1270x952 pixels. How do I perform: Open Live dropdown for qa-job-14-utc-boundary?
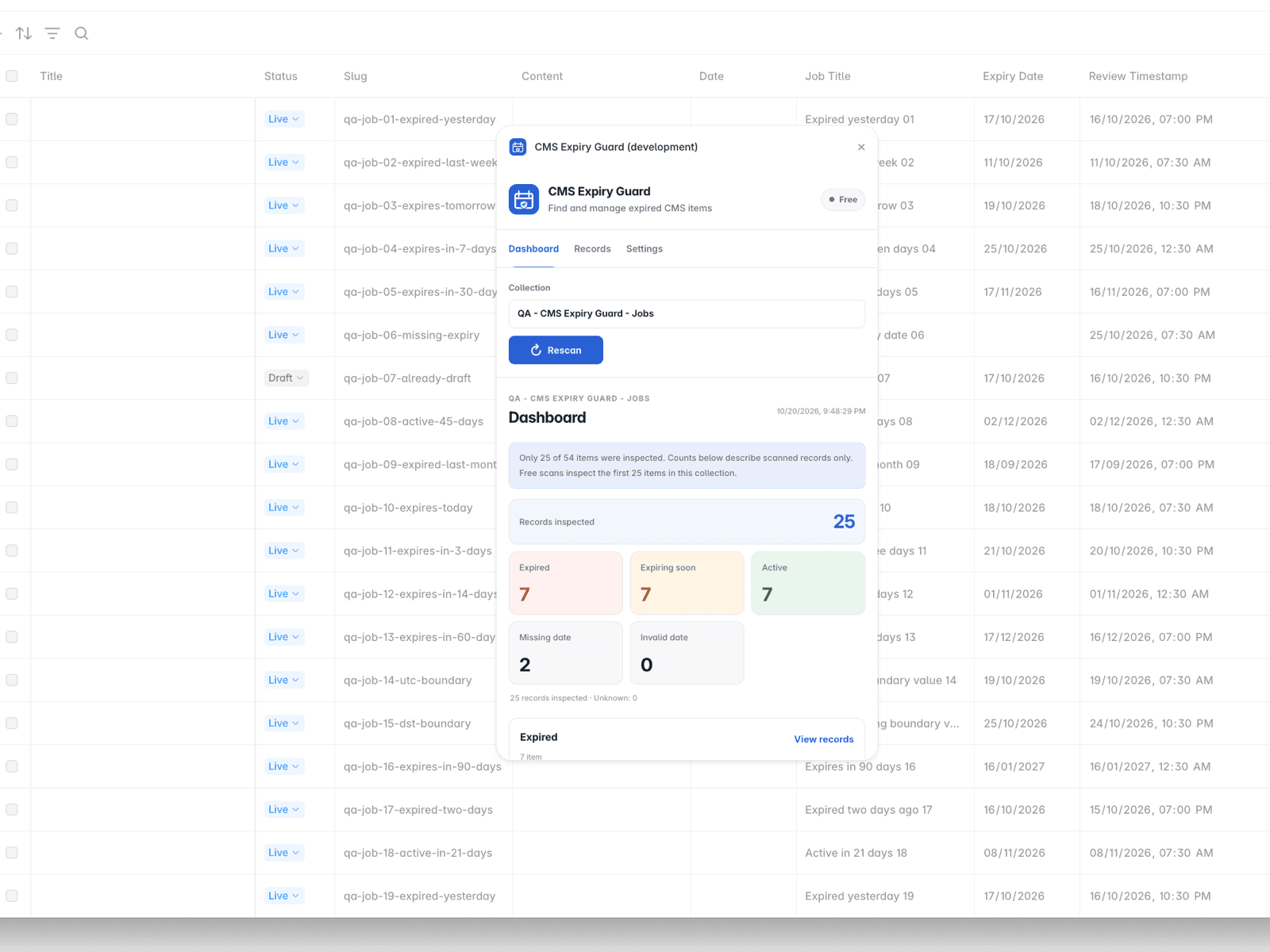(x=283, y=680)
